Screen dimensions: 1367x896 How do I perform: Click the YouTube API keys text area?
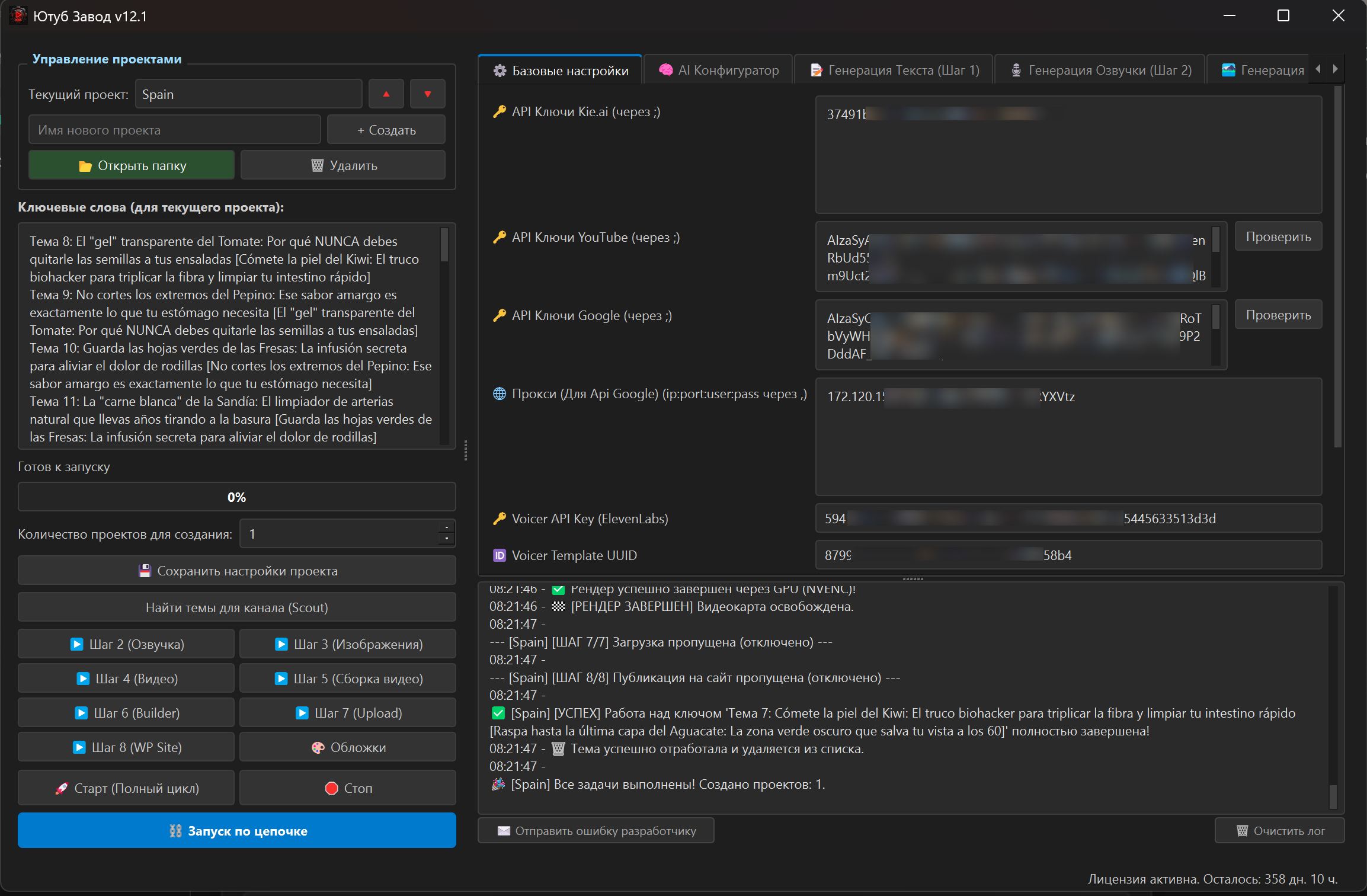pos(1013,257)
